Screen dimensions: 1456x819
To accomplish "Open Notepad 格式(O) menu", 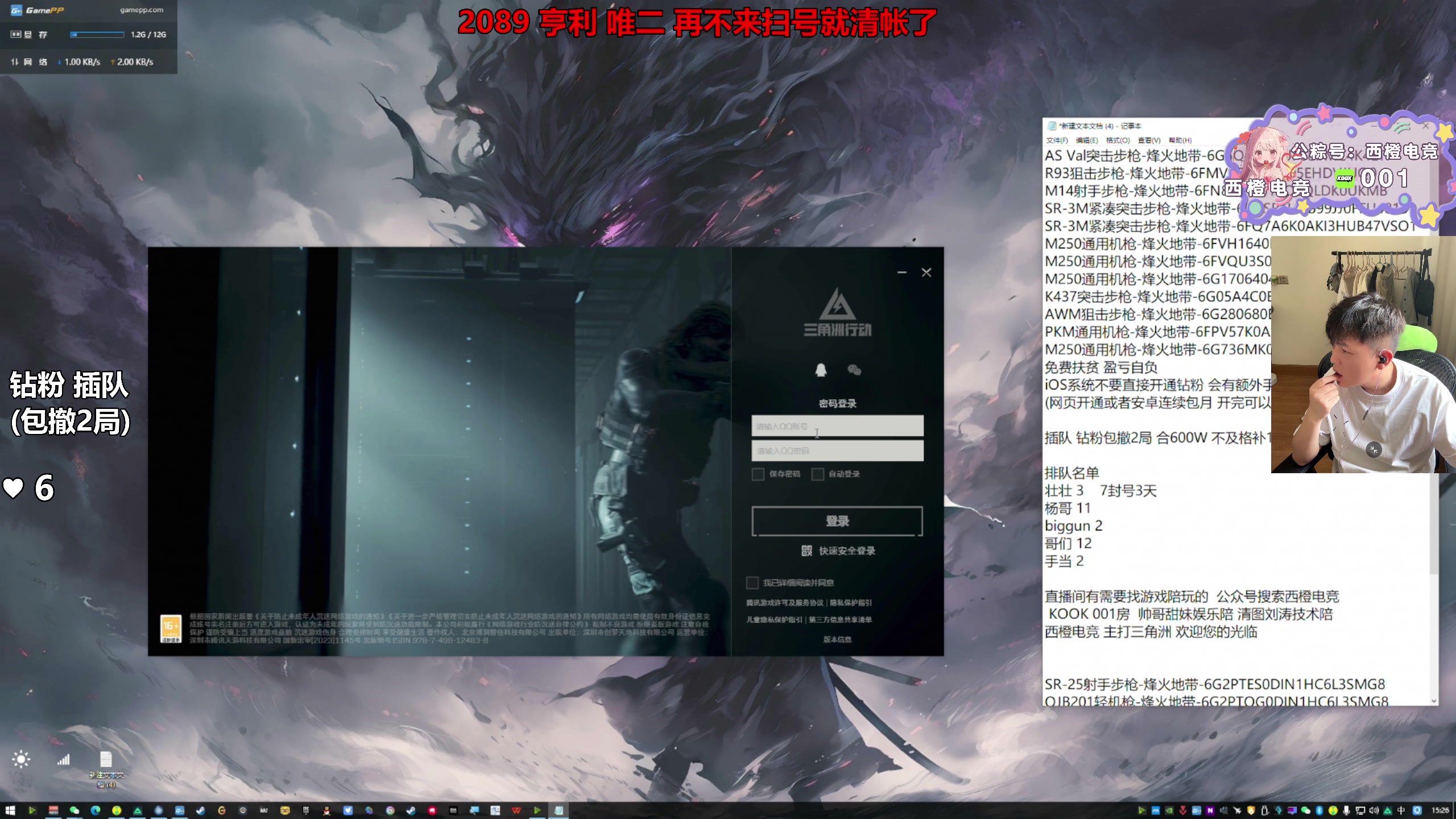I will click(1118, 140).
